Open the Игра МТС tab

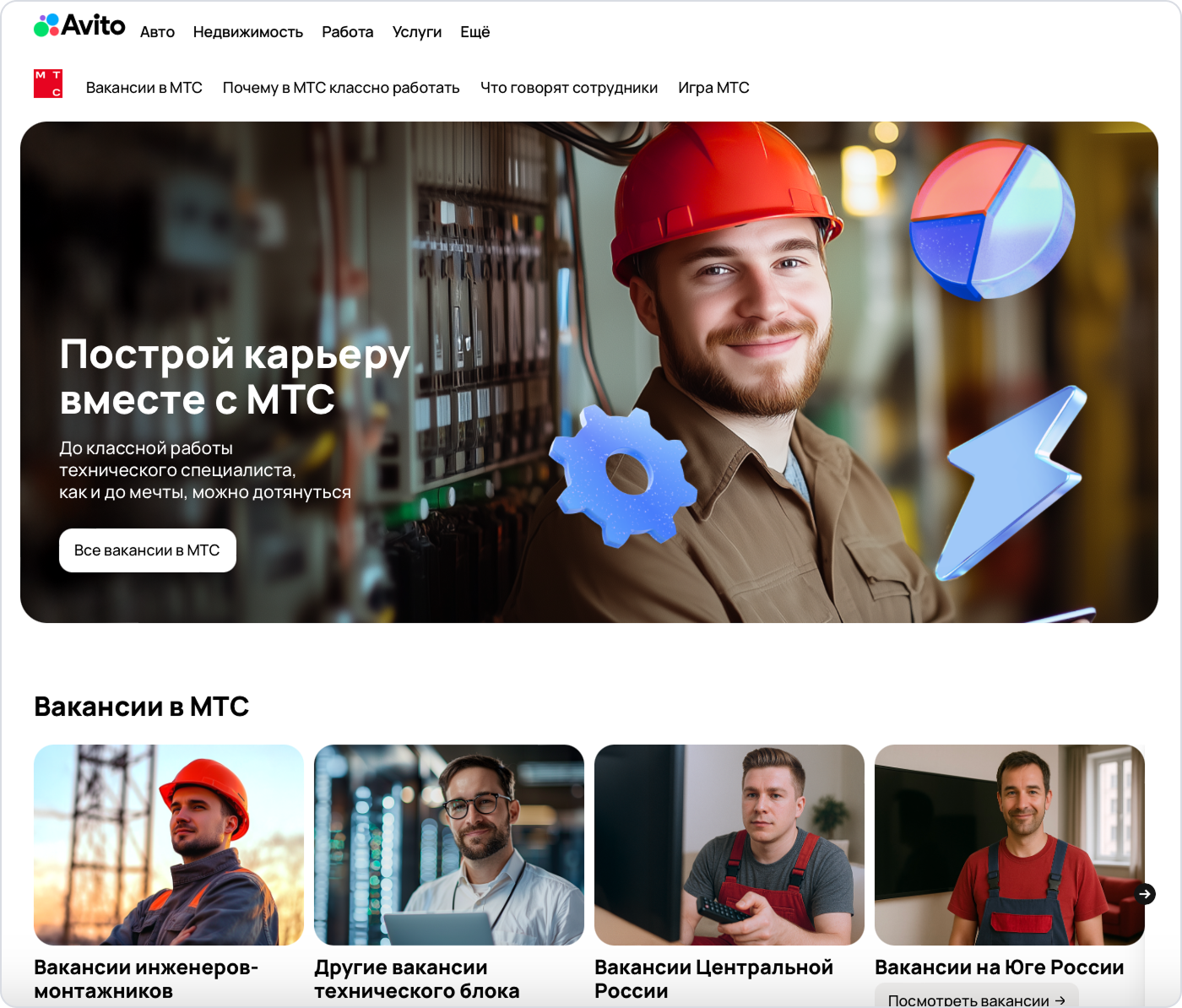[x=713, y=88]
